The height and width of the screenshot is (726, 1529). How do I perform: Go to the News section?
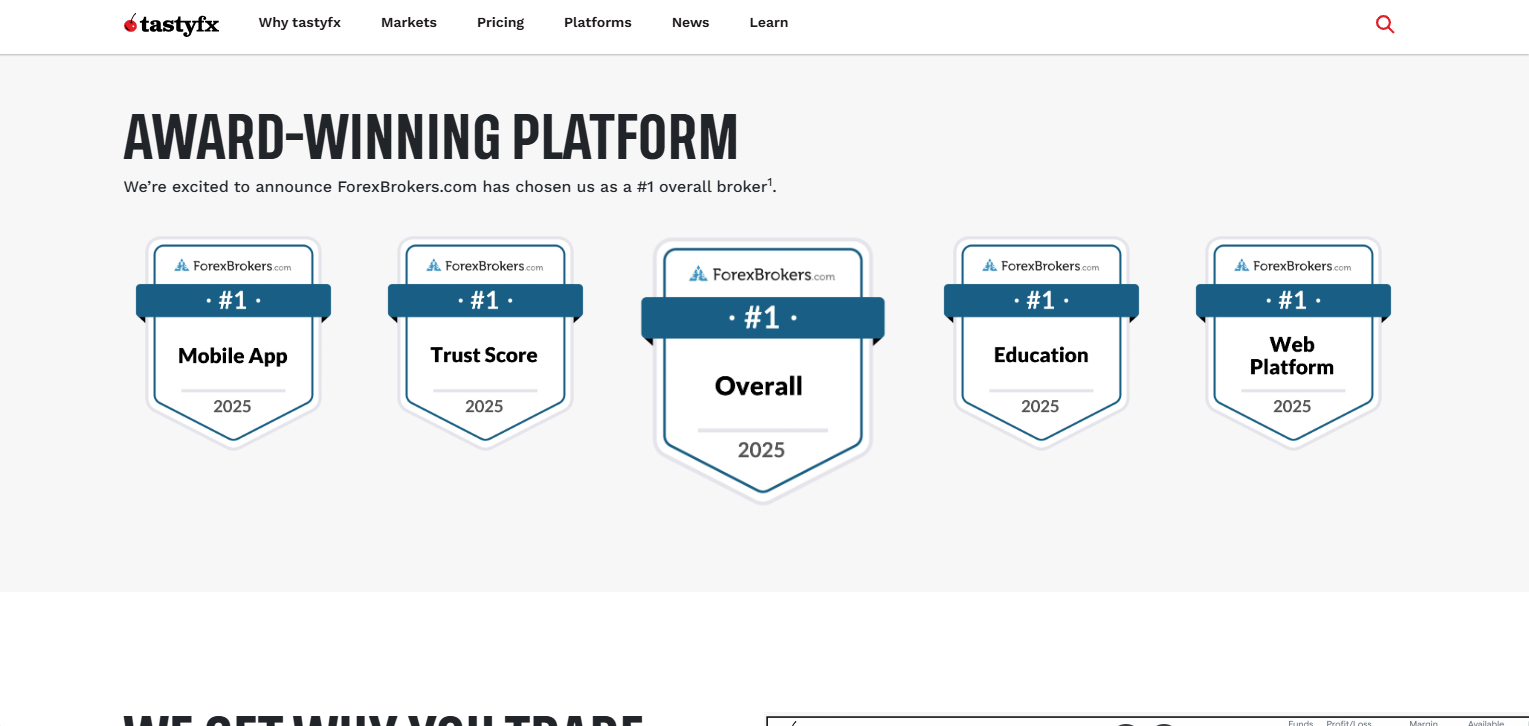click(690, 22)
